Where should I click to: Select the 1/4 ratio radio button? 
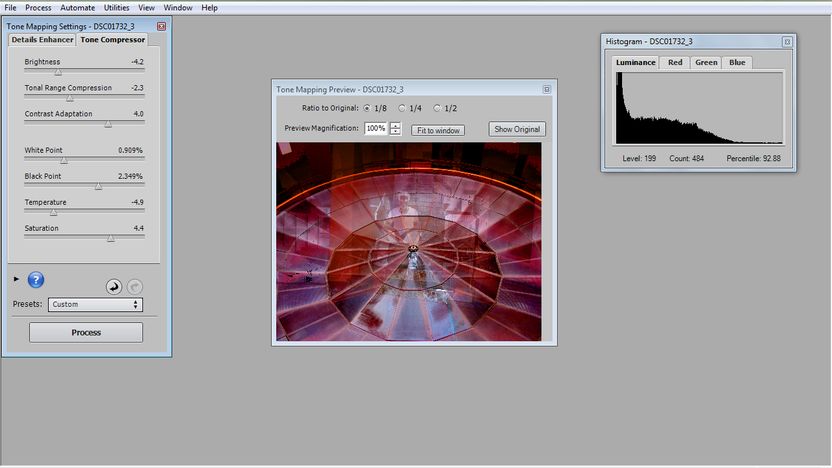(402, 108)
